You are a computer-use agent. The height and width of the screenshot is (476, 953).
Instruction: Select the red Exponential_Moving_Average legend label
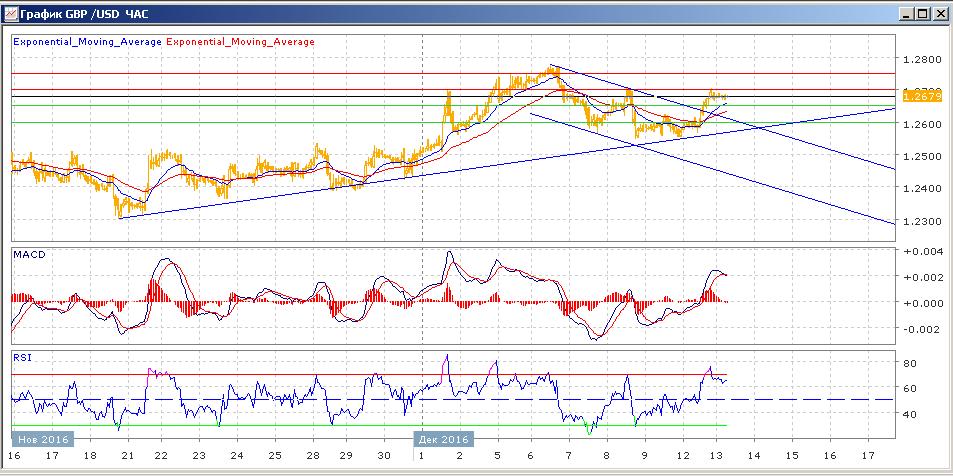pos(240,42)
